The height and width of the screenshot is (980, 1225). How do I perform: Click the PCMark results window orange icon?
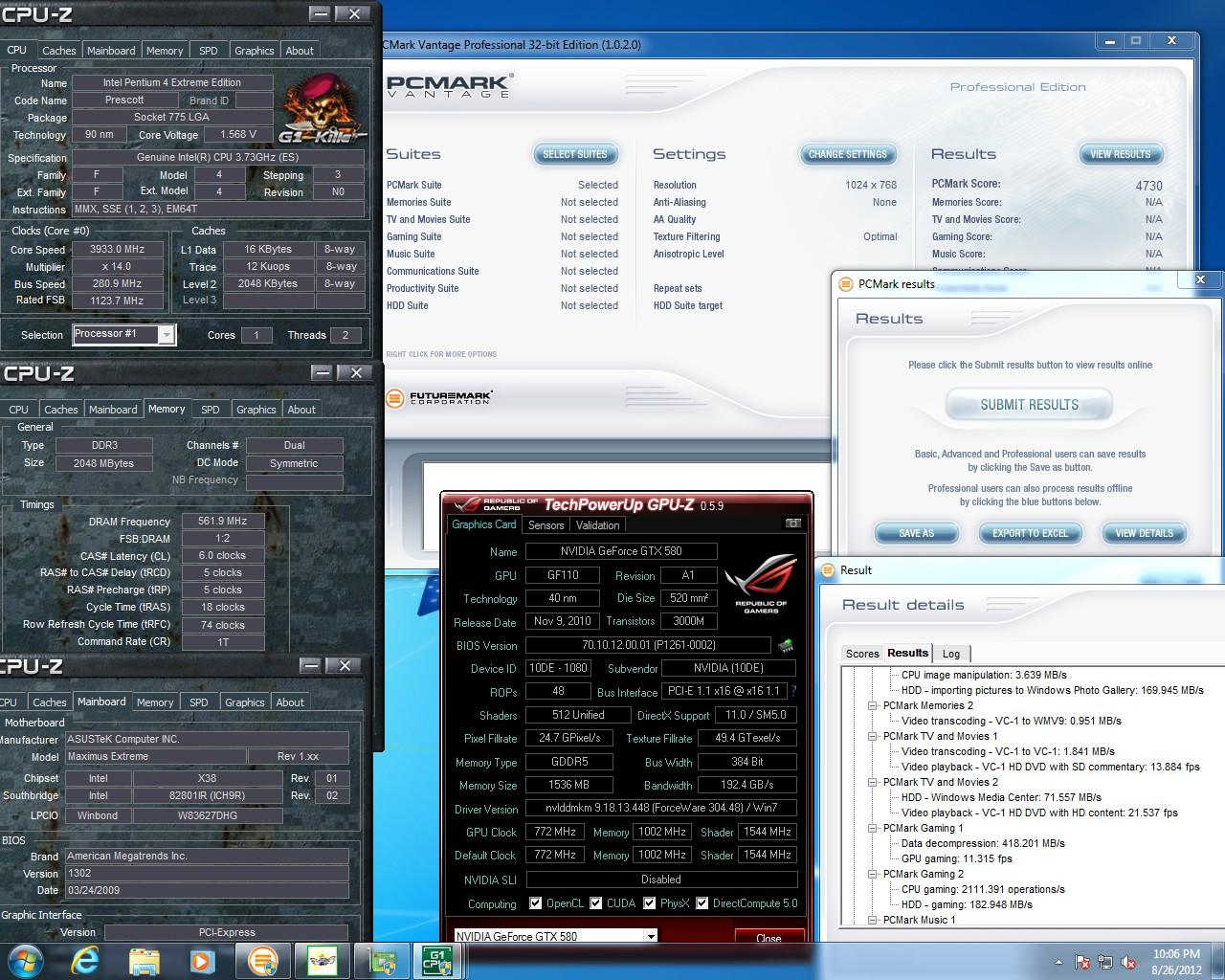click(846, 284)
